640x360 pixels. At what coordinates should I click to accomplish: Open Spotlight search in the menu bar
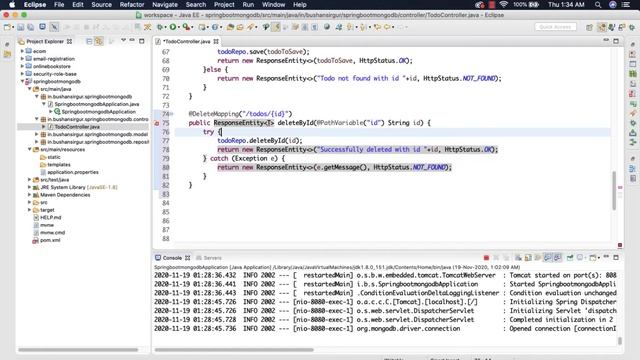(598, 5)
